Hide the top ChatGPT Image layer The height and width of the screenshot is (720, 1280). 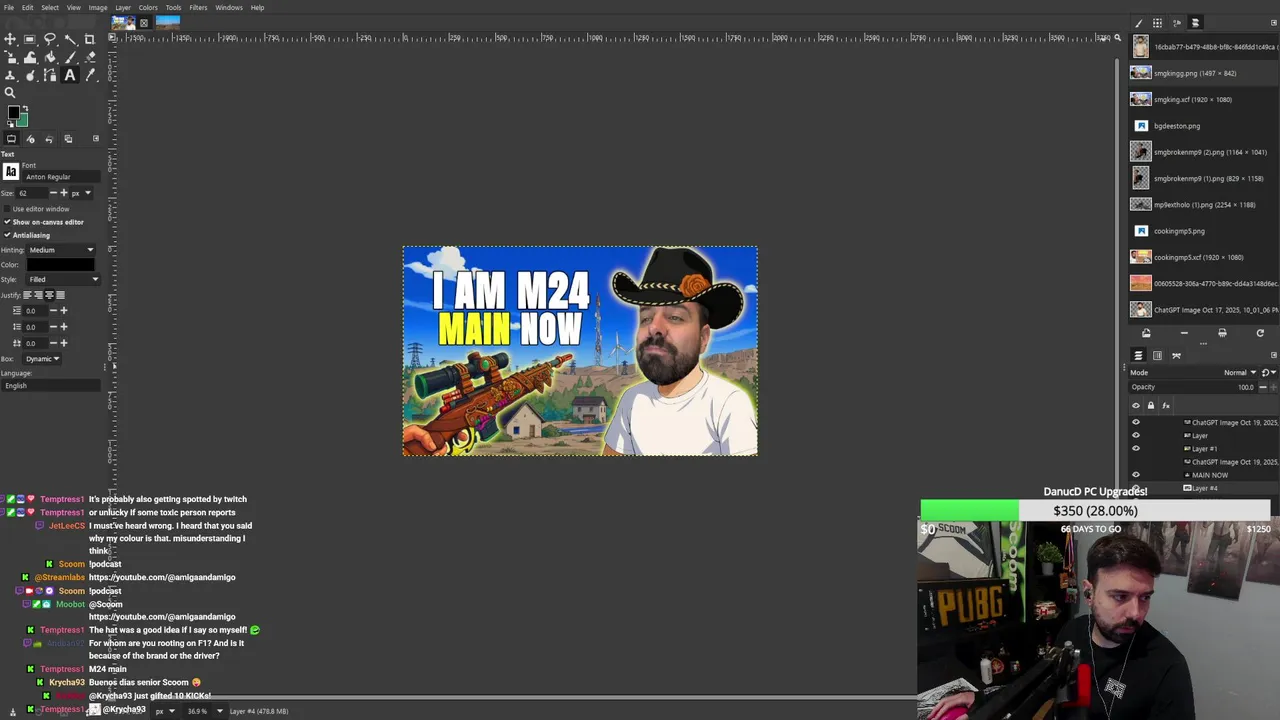[1136, 422]
